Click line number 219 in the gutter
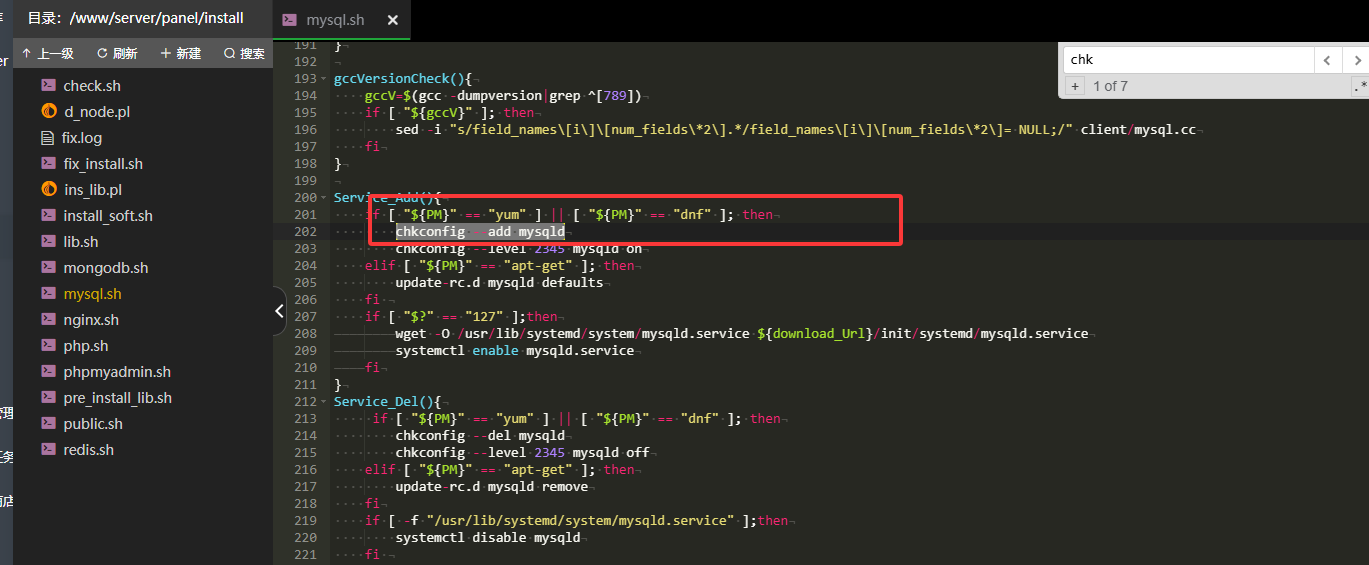 [x=304, y=520]
